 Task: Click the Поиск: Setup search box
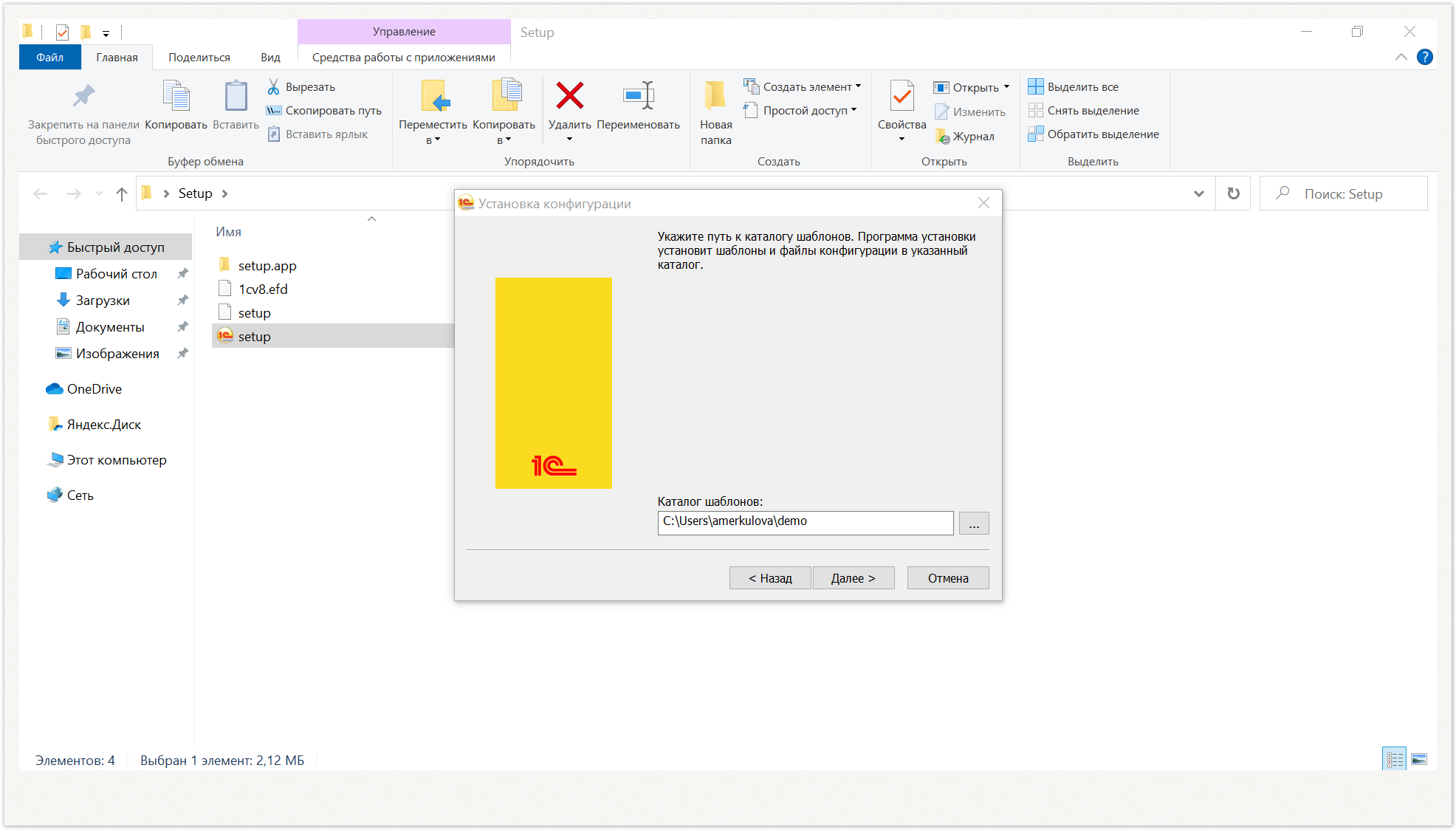click(x=1343, y=193)
